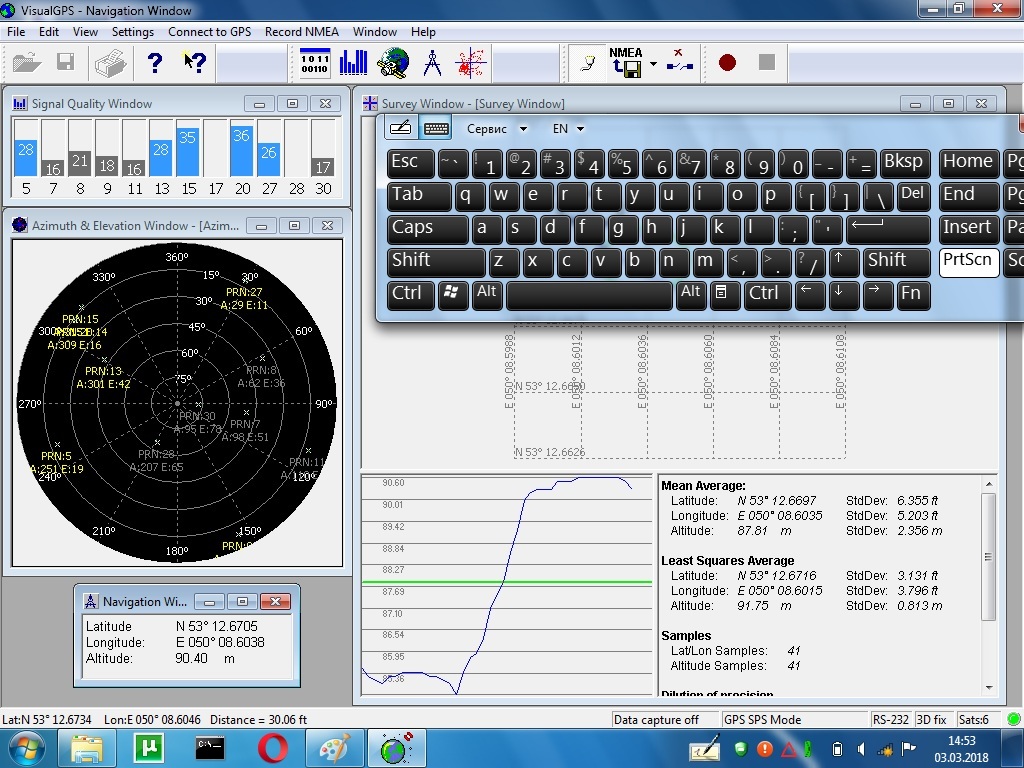Image resolution: width=1024 pixels, height=768 pixels.
Task: Tap the context menu key on keyboard
Action: (x=724, y=295)
